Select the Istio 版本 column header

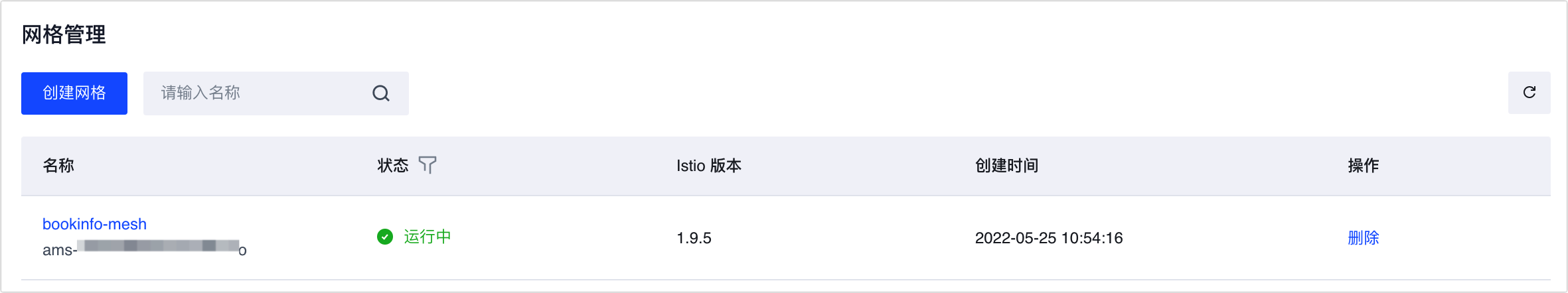(x=708, y=166)
